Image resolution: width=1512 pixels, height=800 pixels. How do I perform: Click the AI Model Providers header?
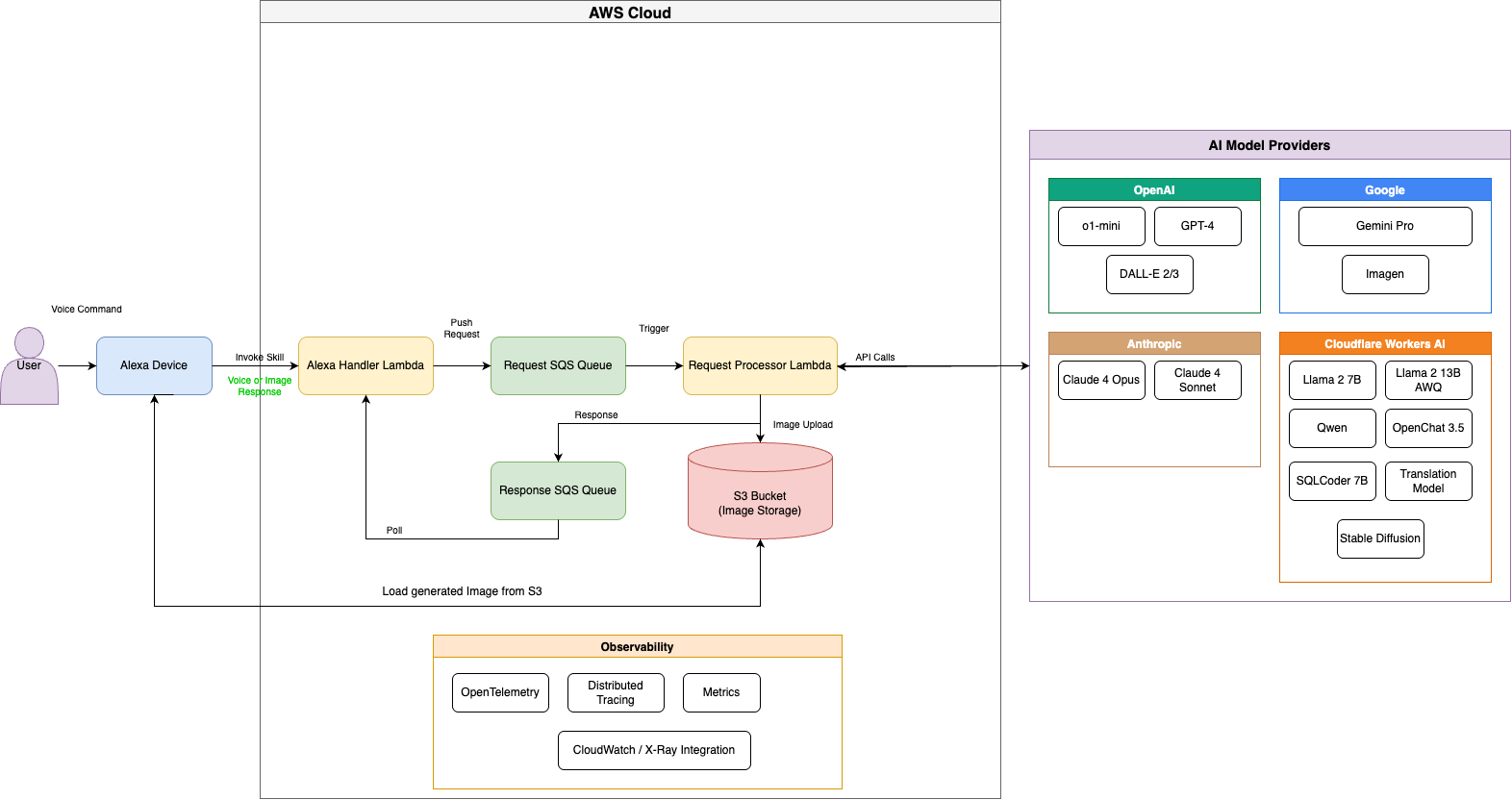(x=1270, y=145)
